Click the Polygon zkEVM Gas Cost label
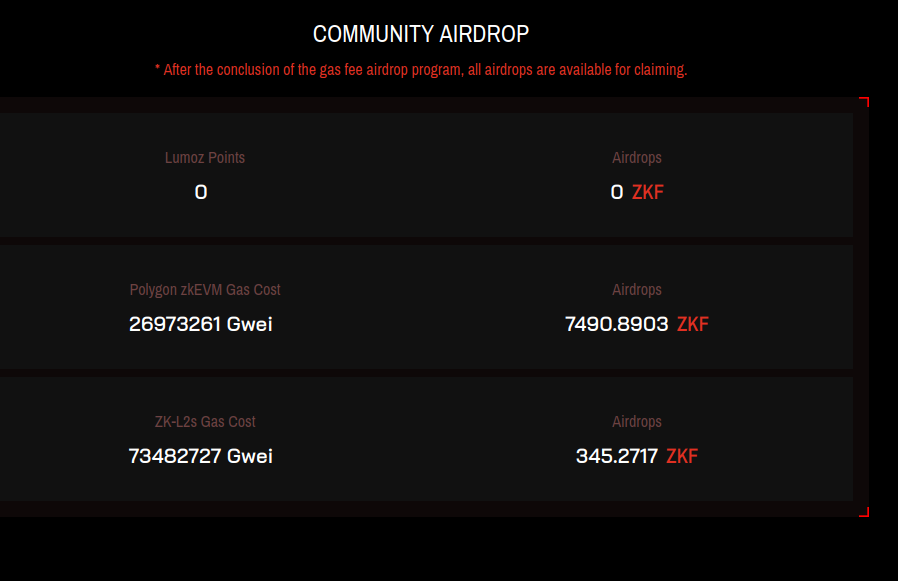 [205, 290]
